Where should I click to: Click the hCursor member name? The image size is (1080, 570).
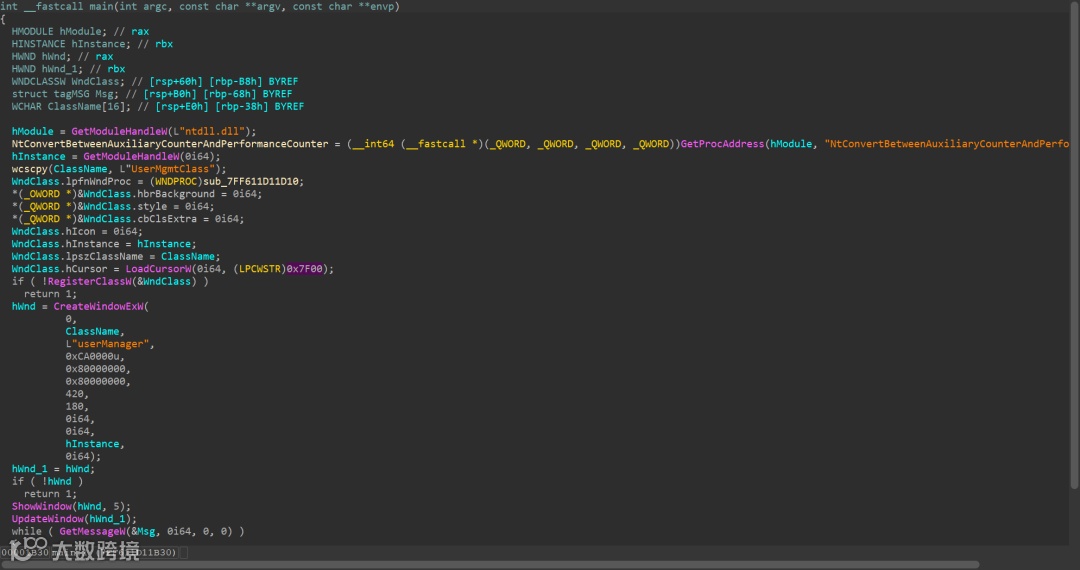86,268
